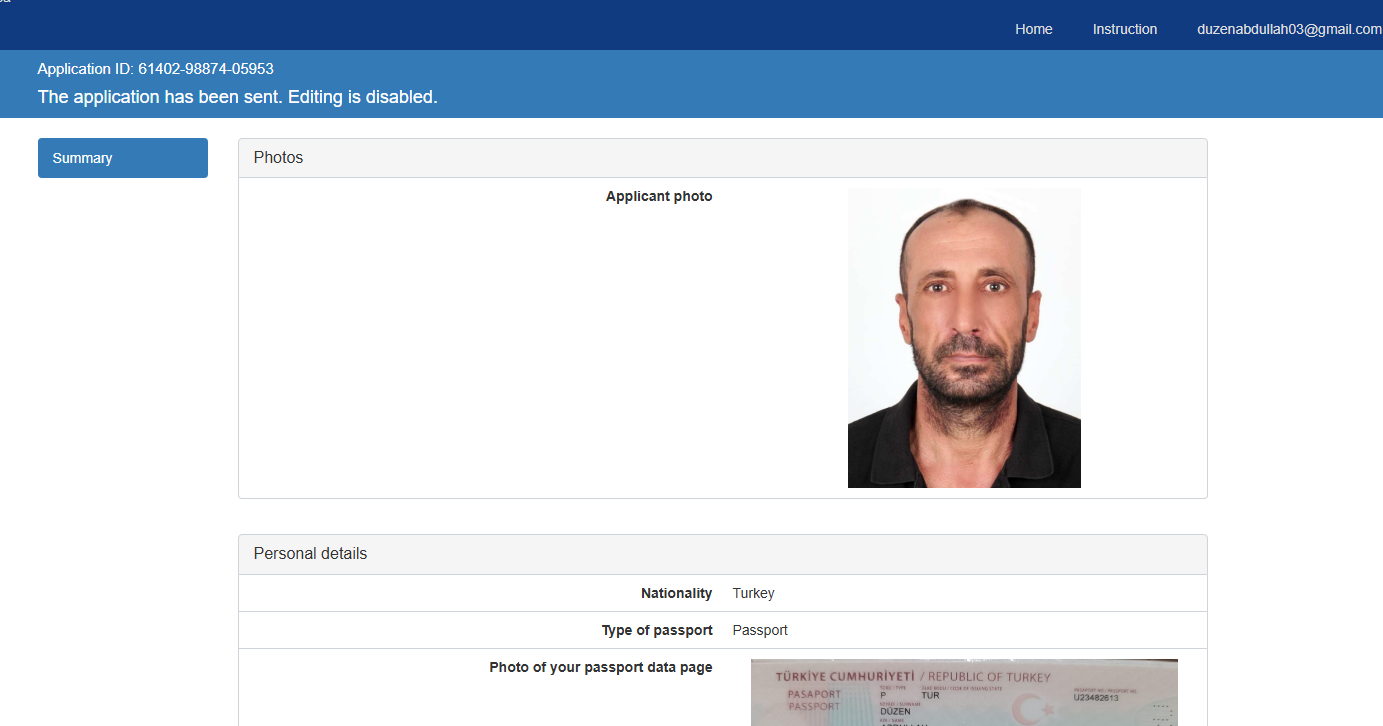This screenshot has height=726, width=1383.
Task: Click 'Photo of your passport data page' label
Action: 601,667
